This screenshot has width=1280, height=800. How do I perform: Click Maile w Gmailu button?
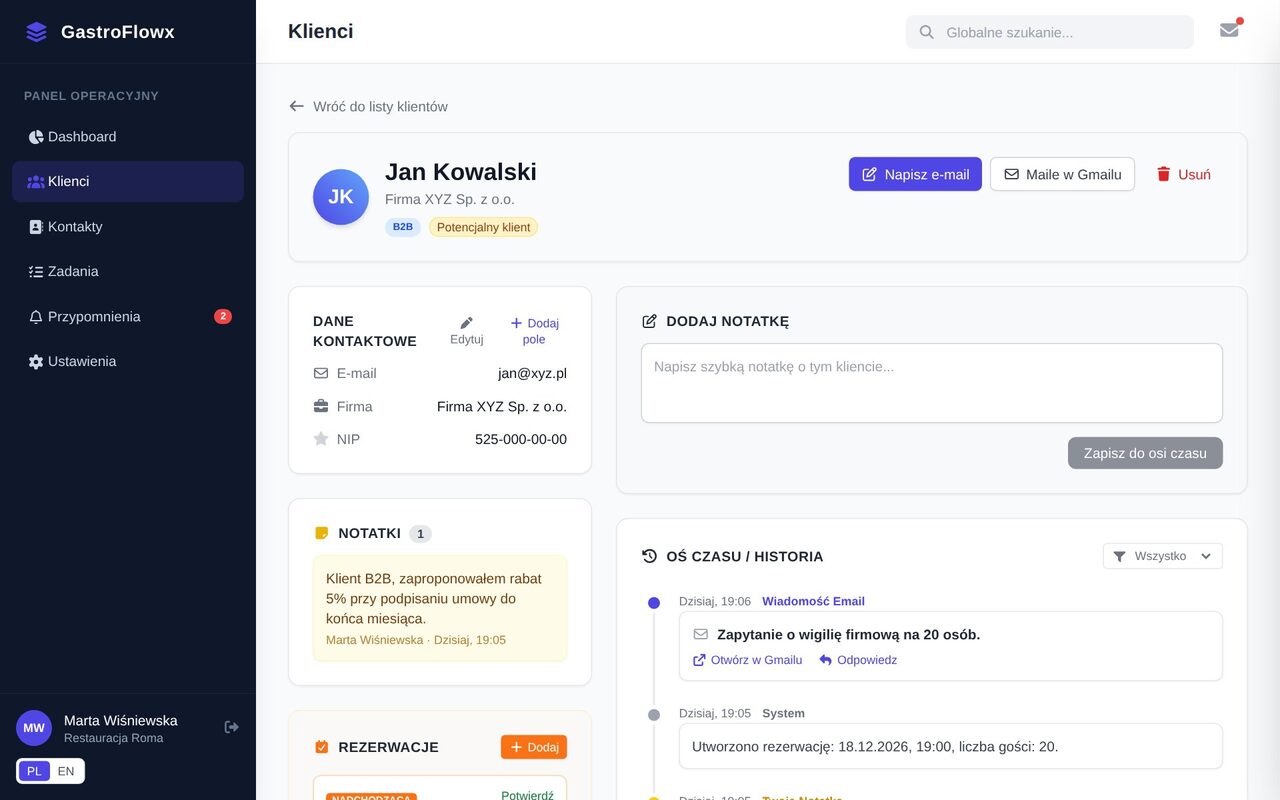click(x=1062, y=174)
